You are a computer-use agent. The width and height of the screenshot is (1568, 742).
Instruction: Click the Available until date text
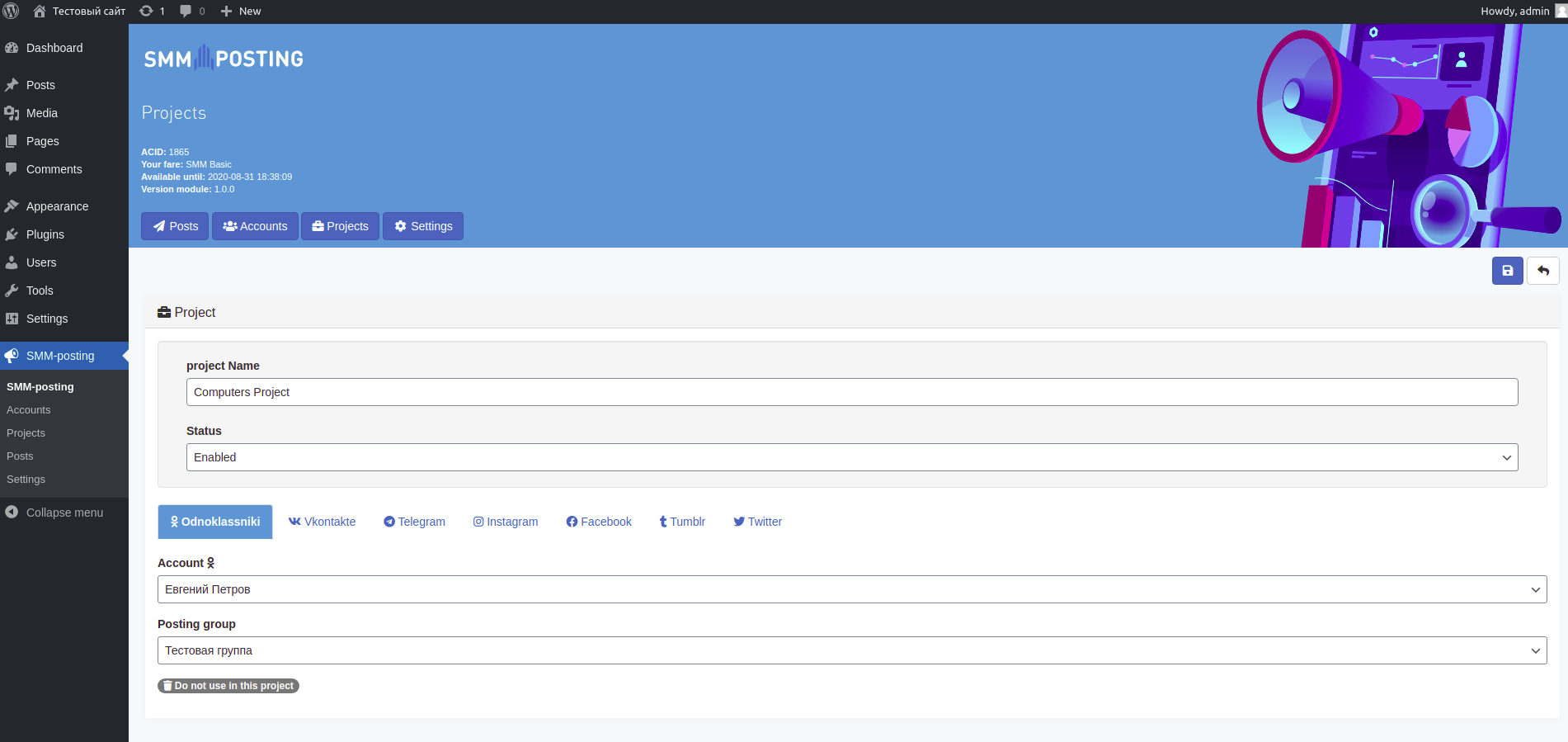click(217, 177)
